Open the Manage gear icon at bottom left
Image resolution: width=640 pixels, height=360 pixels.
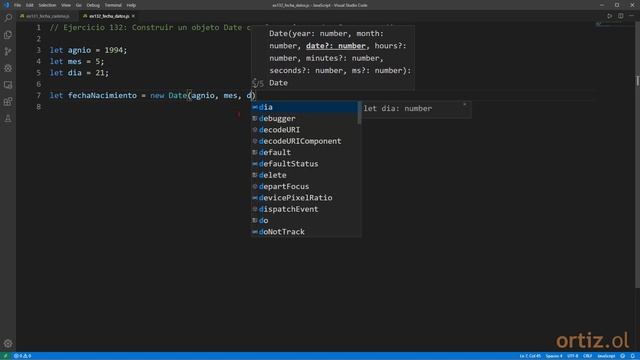pyautogui.click(x=8, y=343)
